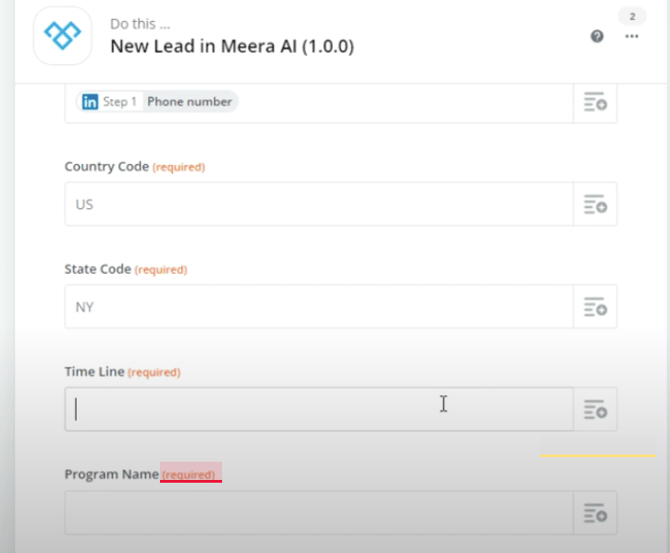The width and height of the screenshot is (670, 553).
Task: Click the New Lead in Meera AI title
Action: click(x=232, y=46)
